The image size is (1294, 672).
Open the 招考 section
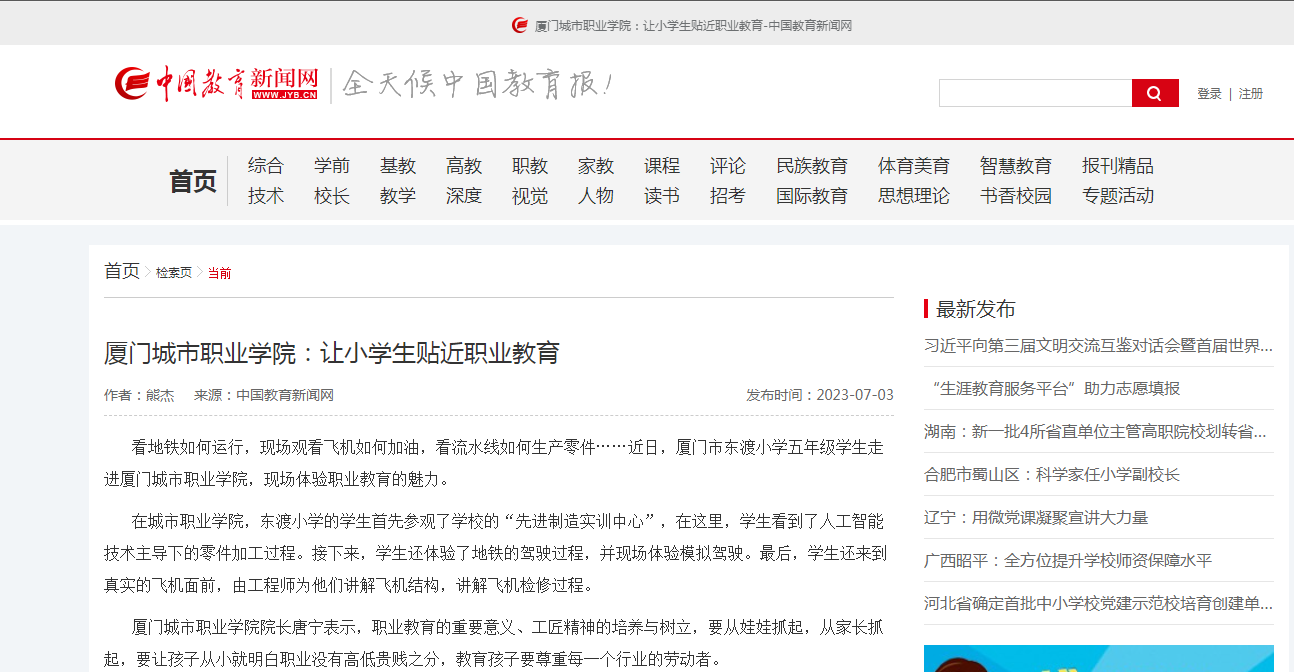[x=728, y=196]
